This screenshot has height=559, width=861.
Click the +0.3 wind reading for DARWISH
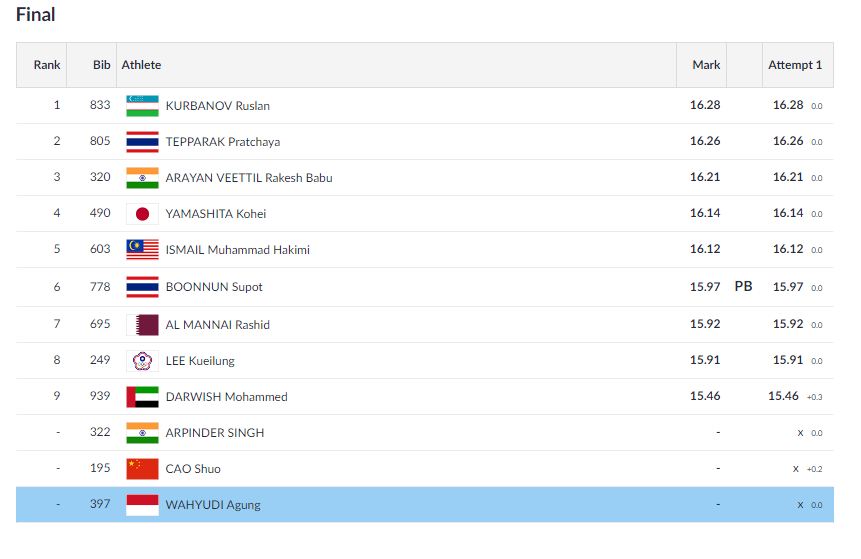click(814, 397)
